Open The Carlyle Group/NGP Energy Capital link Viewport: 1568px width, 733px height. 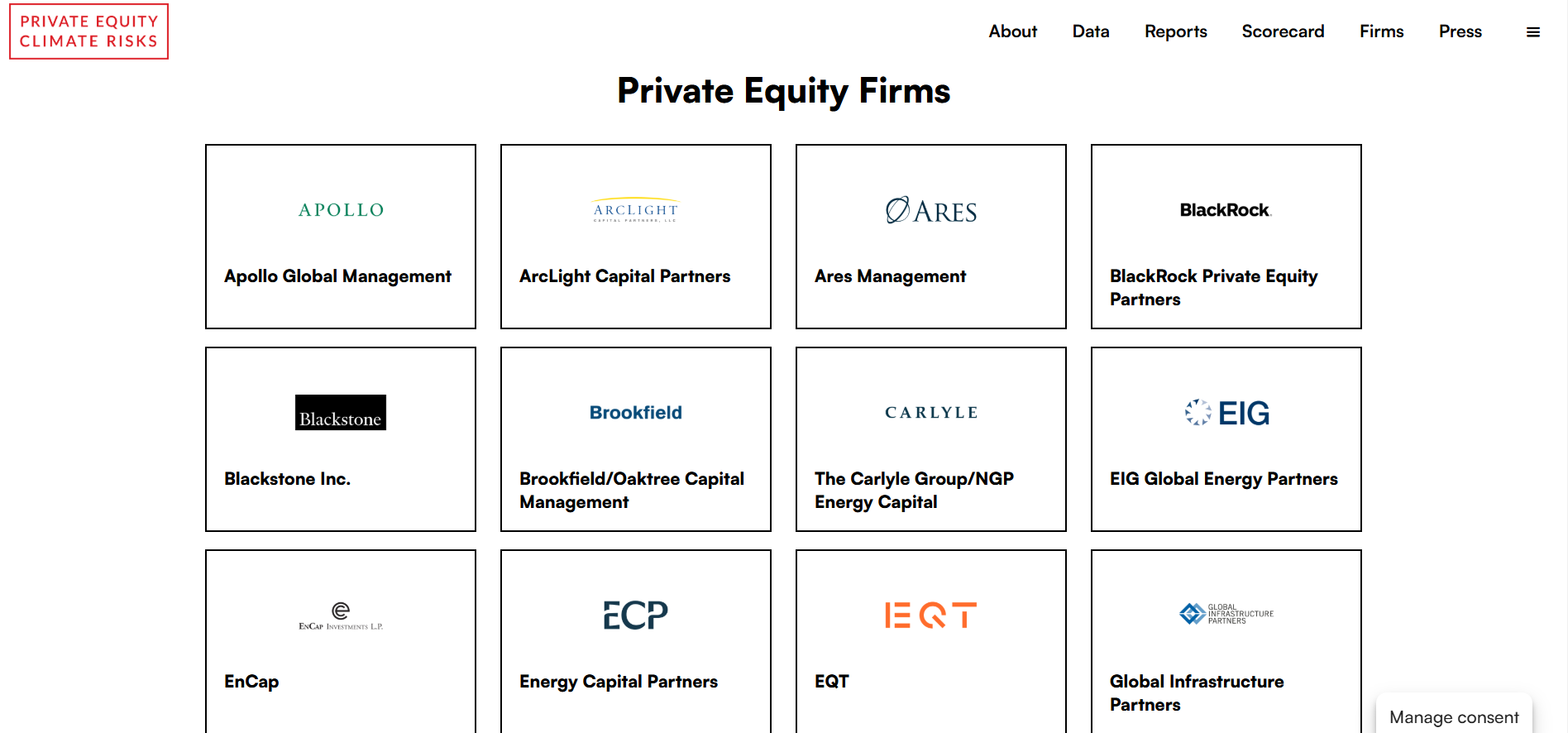point(914,490)
